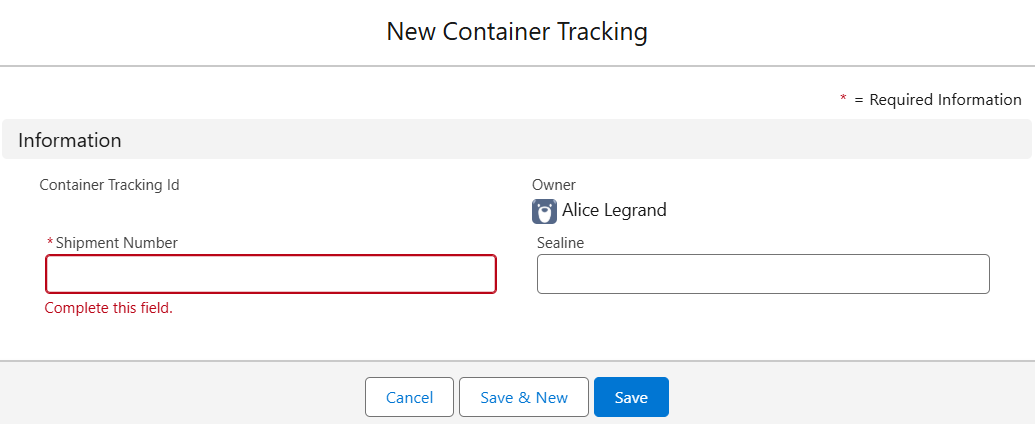The width and height of the screenshot is (1035, 424).
Task: Click the Information section header
Action: click(x=517, y=140)
